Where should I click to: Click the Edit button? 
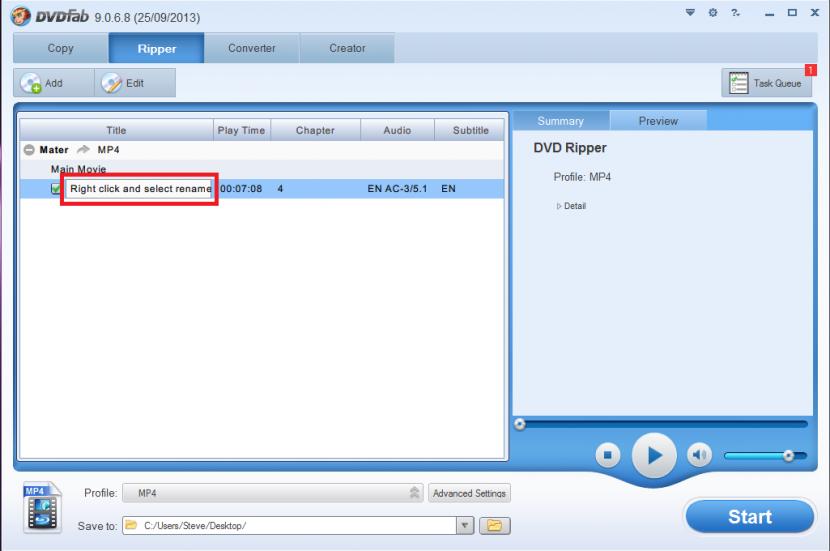point(134,83)
